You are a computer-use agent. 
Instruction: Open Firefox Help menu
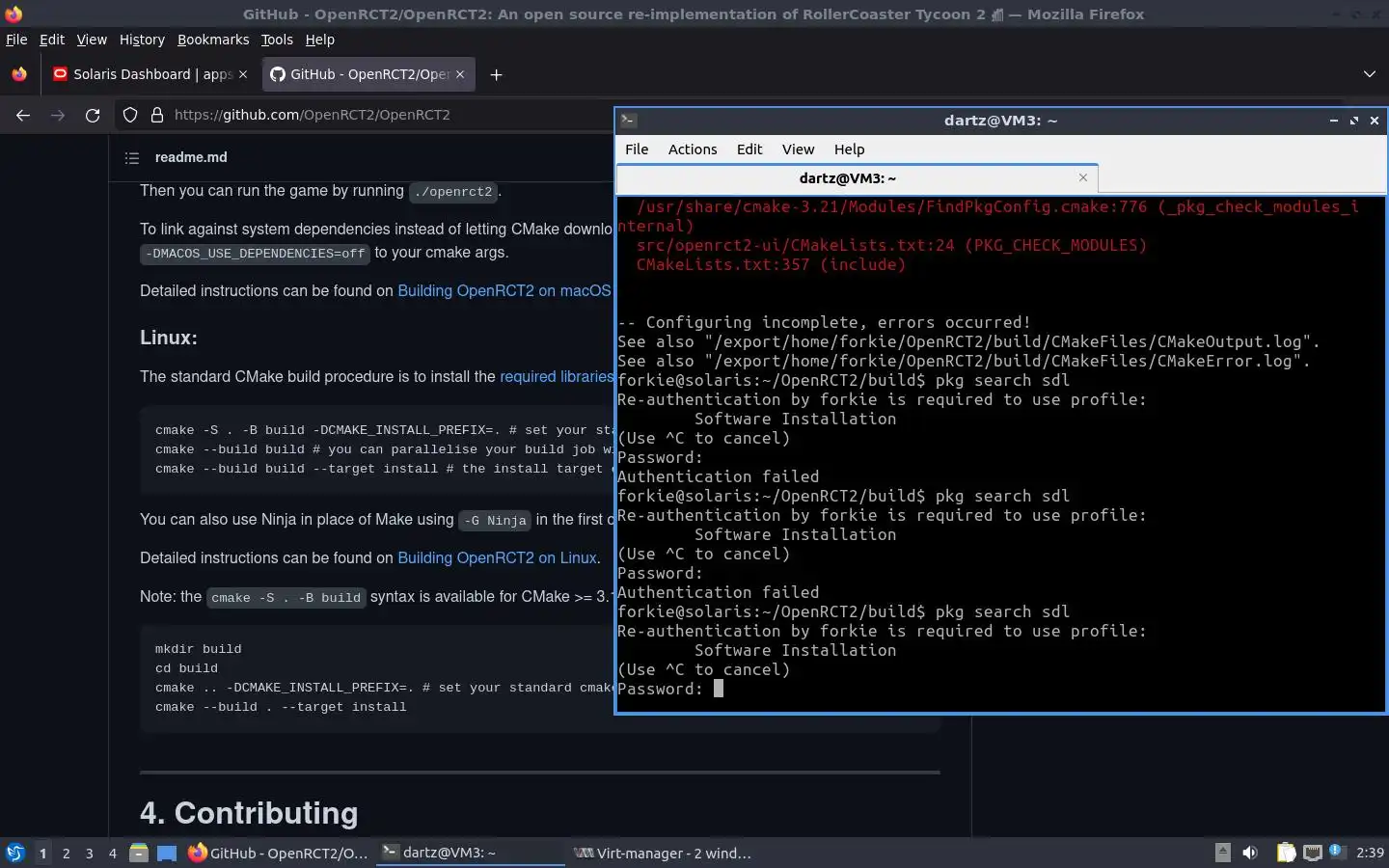pos(319,40)
